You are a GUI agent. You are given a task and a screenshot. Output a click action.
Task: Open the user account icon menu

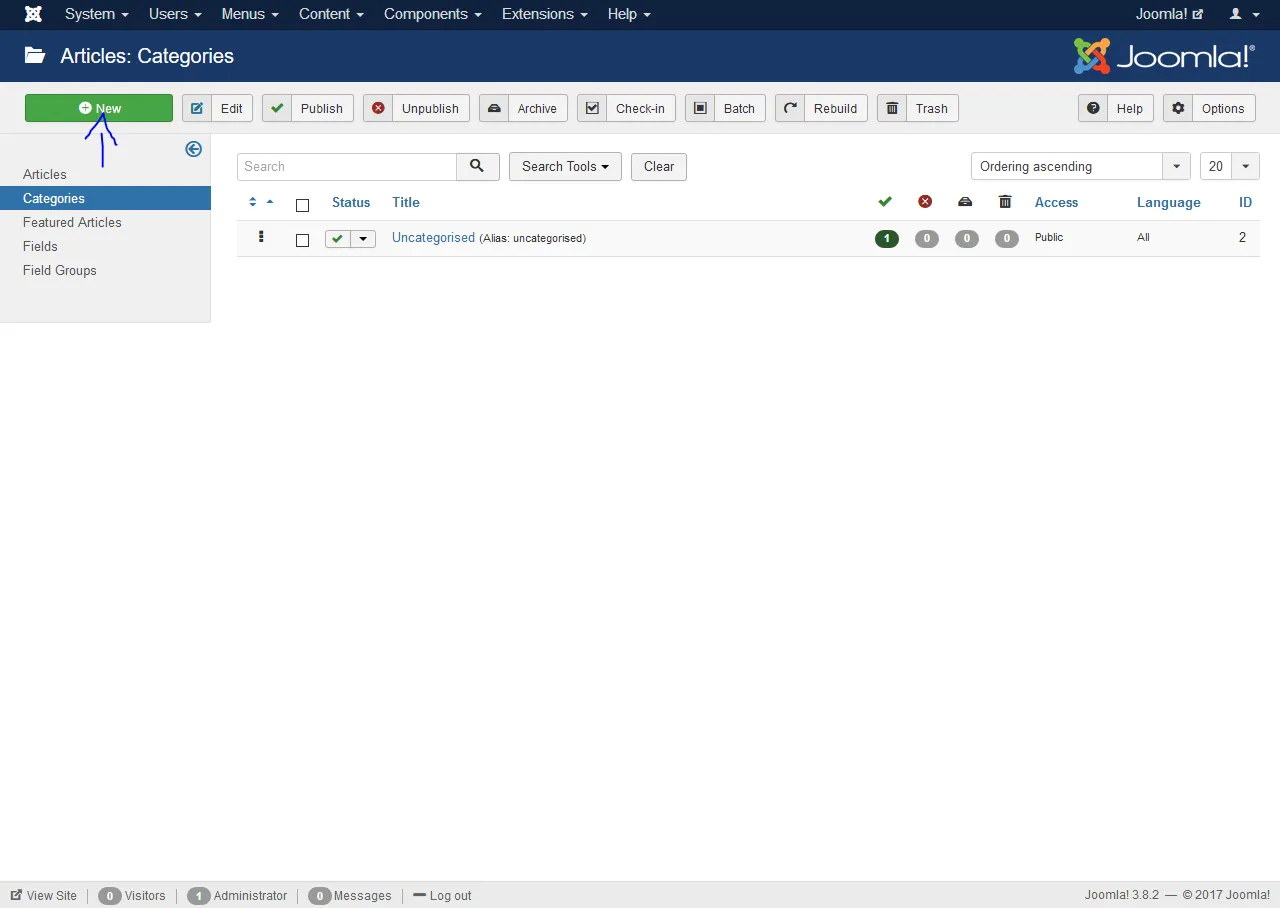(x=1244, y=14)
